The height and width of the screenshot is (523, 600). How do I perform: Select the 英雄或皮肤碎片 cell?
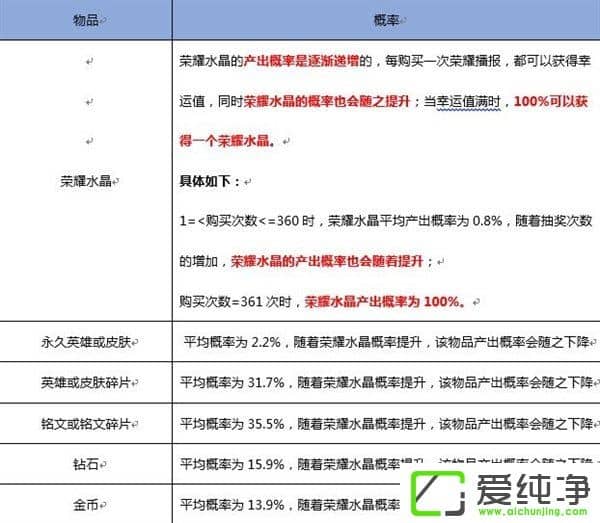coord(86,383)
